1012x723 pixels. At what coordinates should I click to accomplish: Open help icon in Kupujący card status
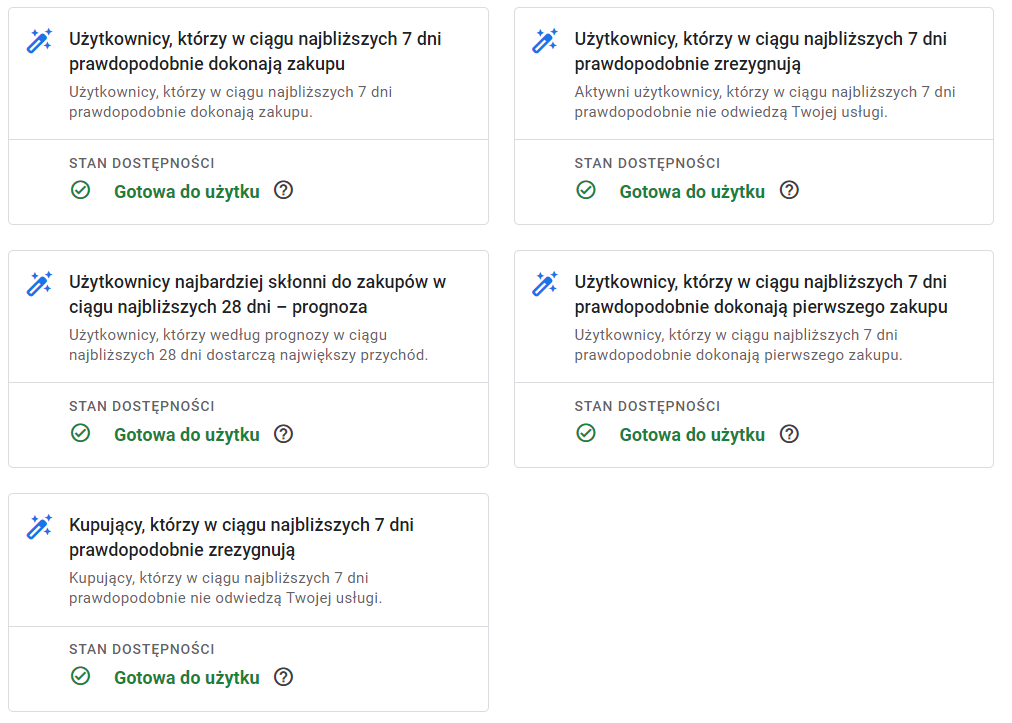(283, 677)
